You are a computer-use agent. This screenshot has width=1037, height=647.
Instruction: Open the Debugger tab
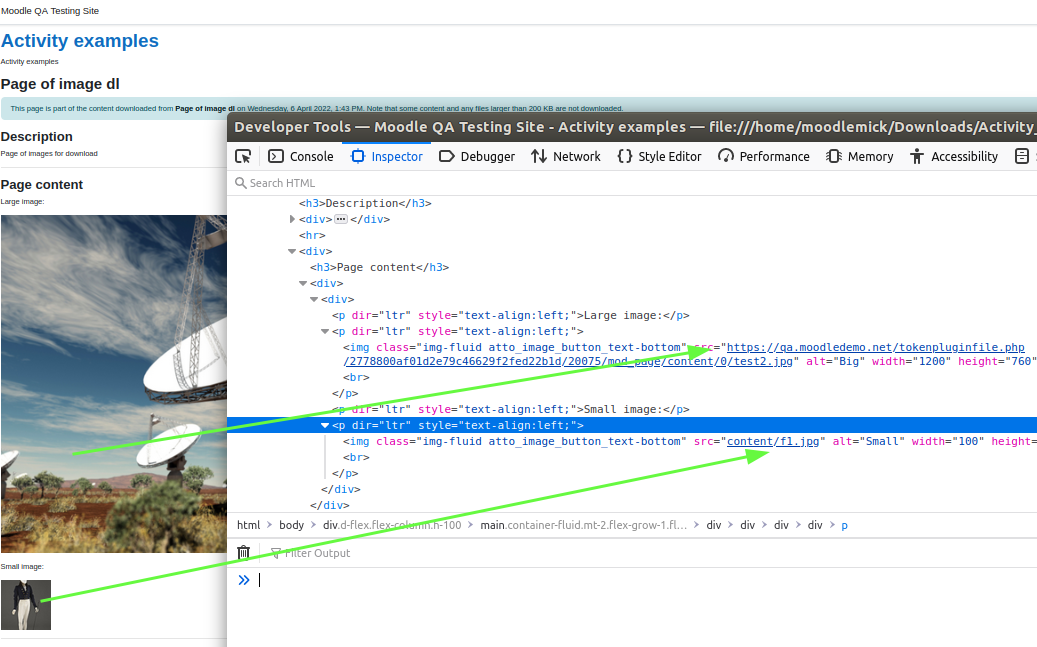477,157
